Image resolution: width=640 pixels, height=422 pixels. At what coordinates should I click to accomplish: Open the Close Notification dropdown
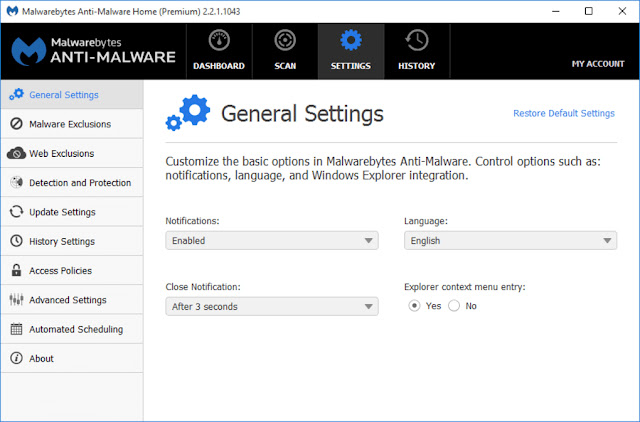pyautogui.click(x=272, y=307)
